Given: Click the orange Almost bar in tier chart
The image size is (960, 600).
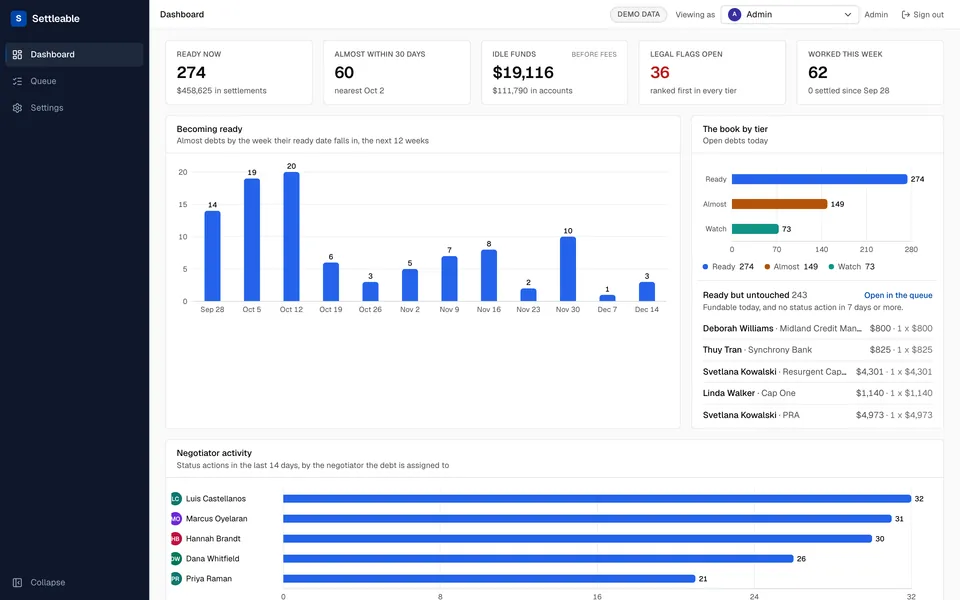Looking at the screenshot, I should point(779,204).
